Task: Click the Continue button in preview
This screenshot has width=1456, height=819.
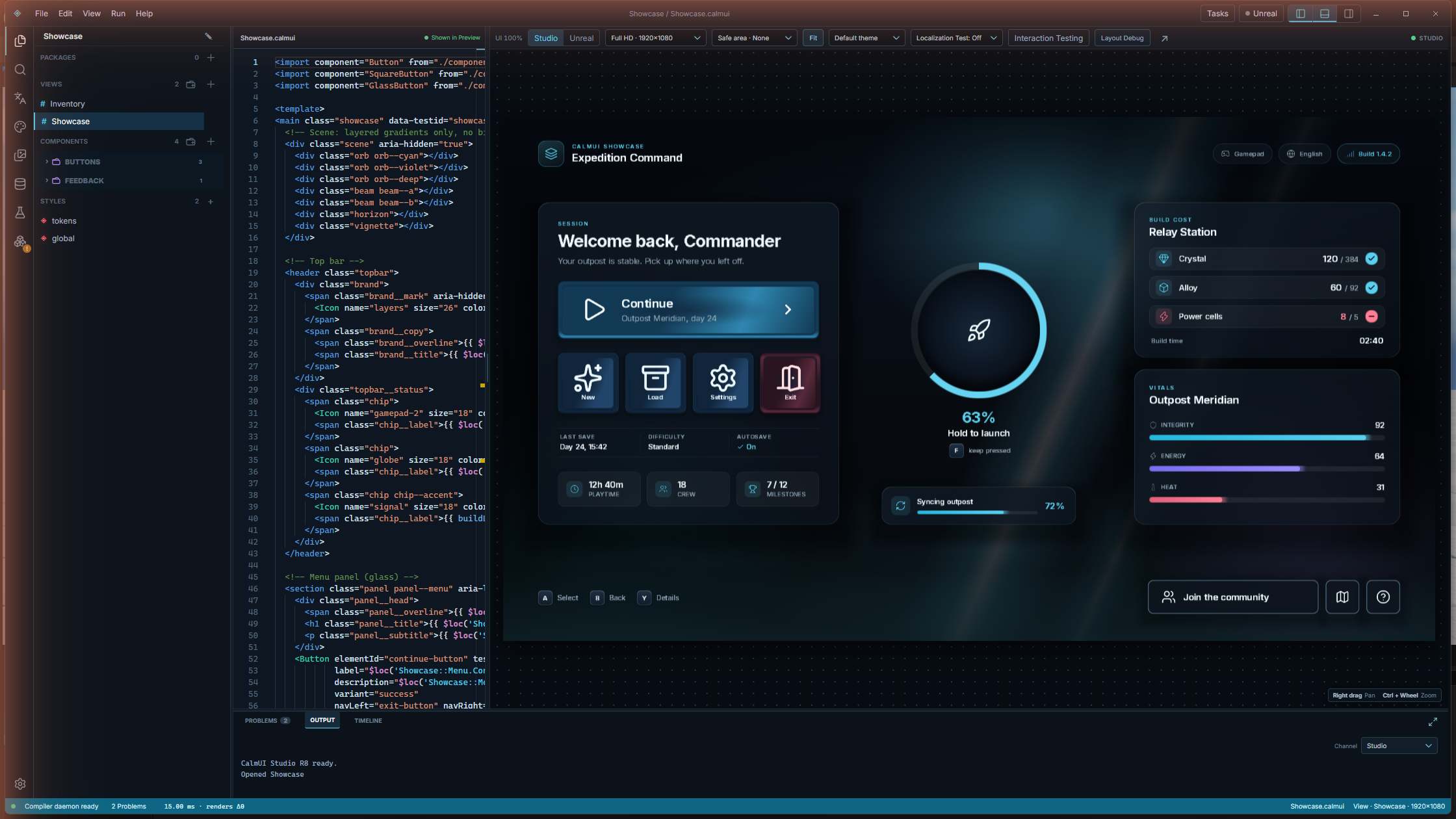Action: coord(688,310)
